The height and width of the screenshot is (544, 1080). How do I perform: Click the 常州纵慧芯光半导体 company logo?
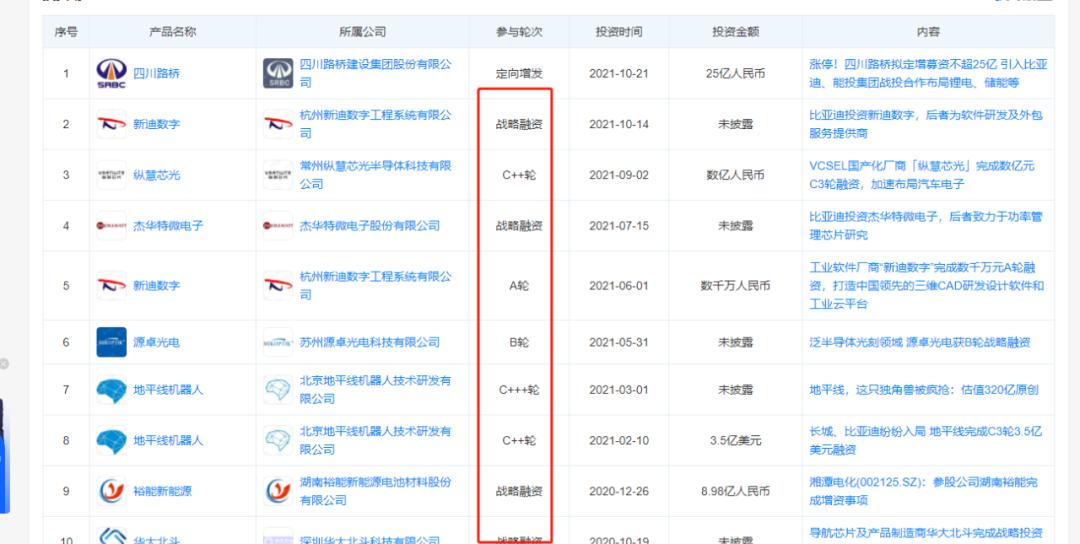click(x=278, y=175)
